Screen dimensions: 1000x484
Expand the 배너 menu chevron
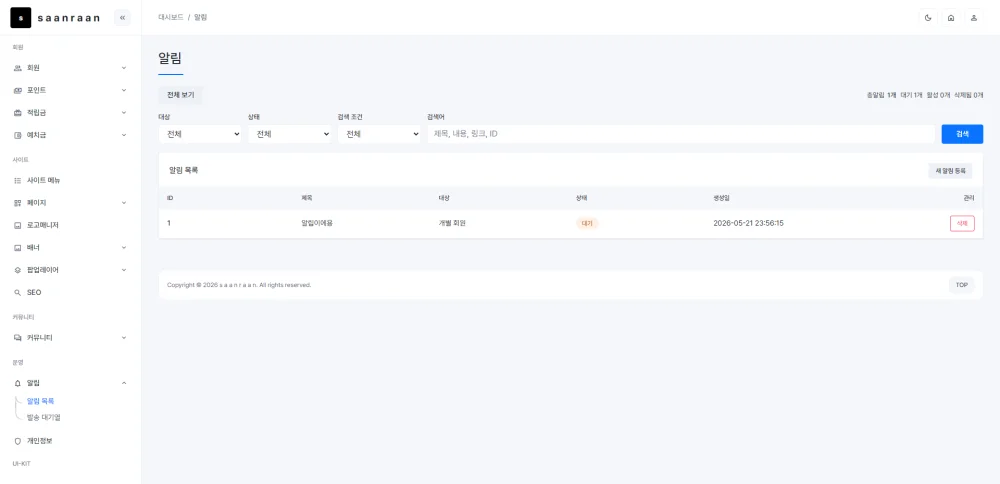pos(124,247)
